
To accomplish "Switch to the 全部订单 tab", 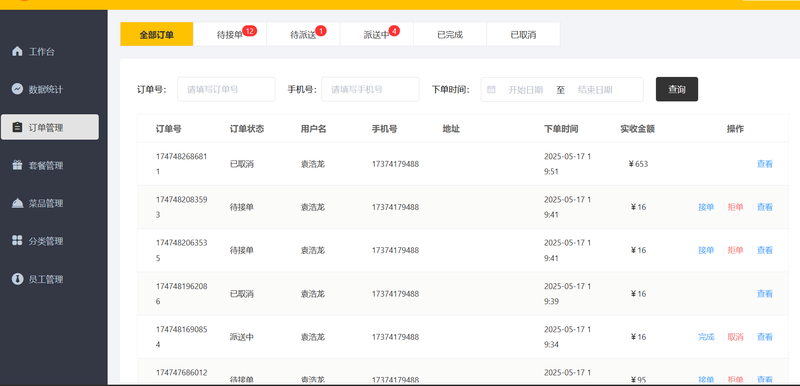I will coord(157,35).
